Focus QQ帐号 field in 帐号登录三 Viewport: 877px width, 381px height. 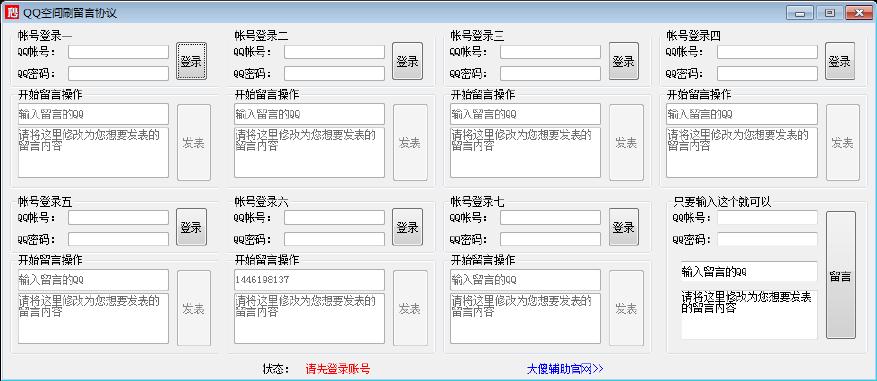tap(550, 52)
